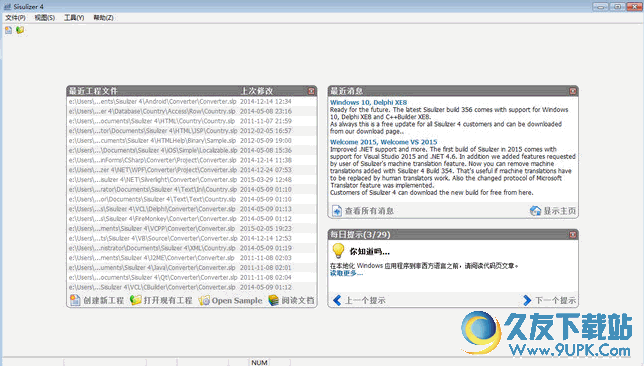The width and height of the screenshot is (644, 366).
Task: Go to 上一个提示
Action: pos(365,300)
